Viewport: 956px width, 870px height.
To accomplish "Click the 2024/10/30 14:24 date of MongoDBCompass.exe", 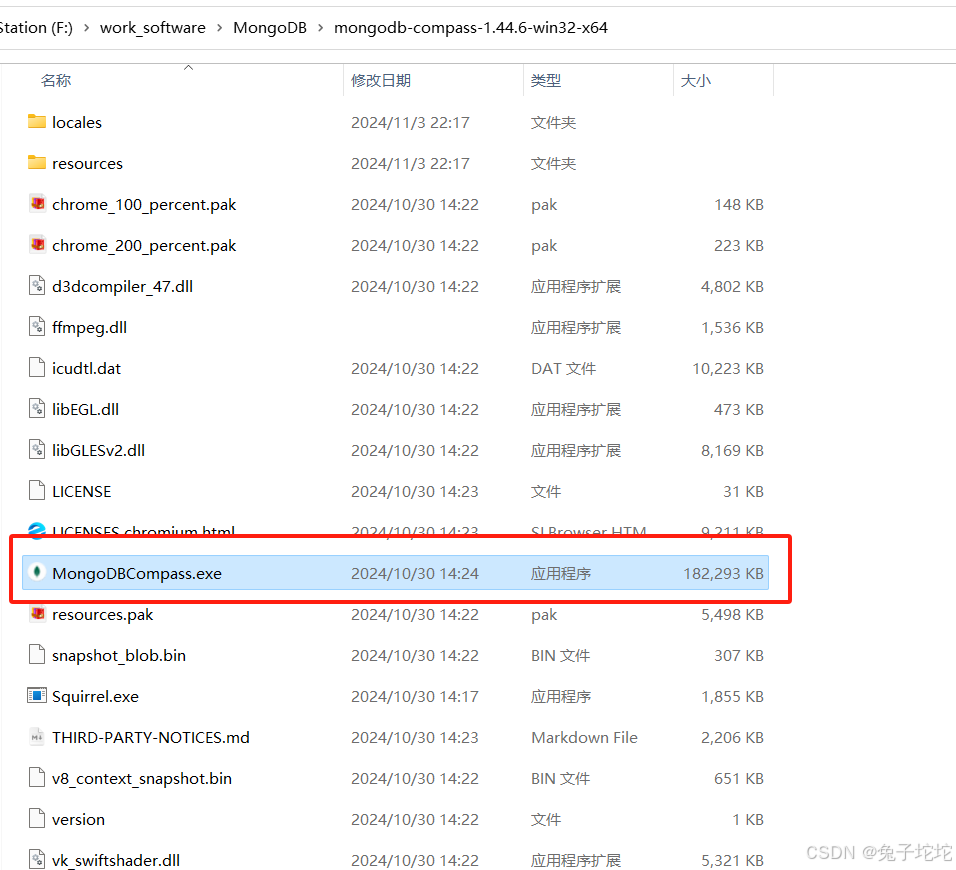I will click(415, 573).
